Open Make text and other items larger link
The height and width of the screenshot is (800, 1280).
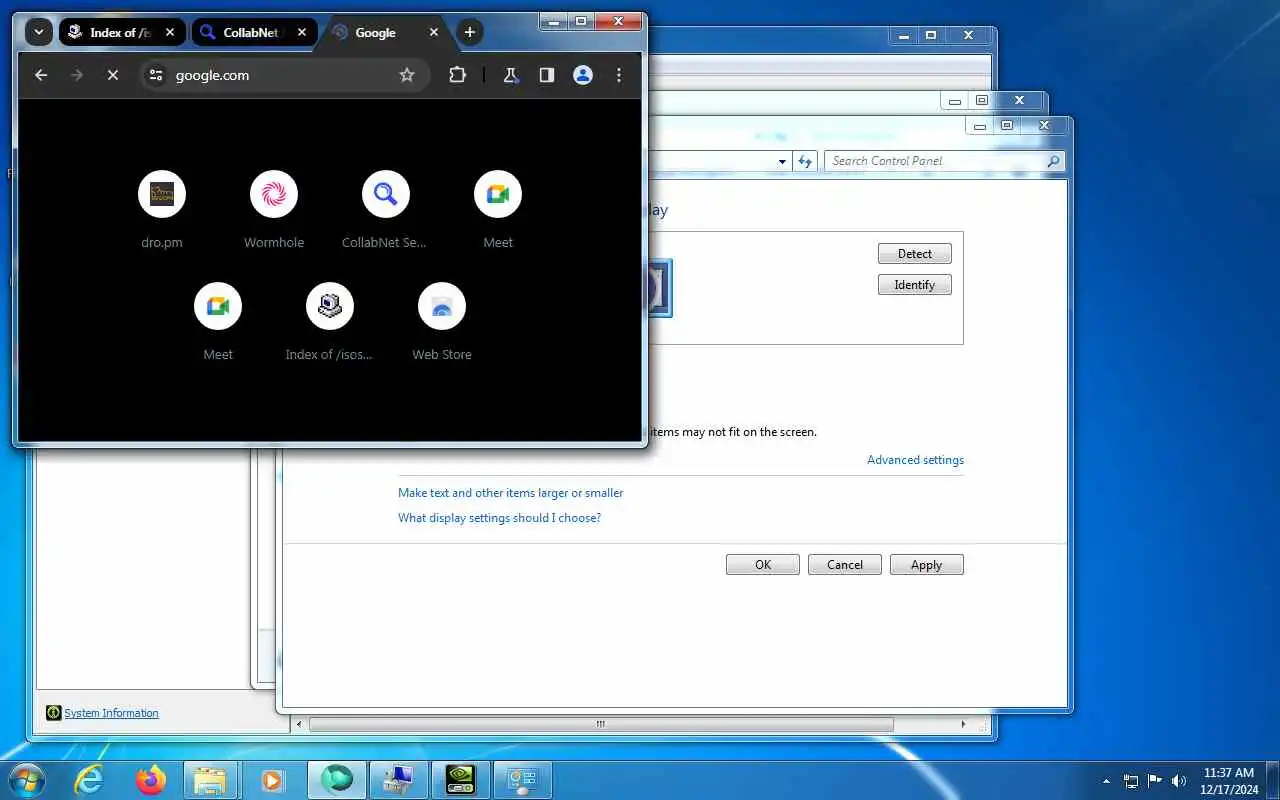pyautogui.click(x=510, y=493)
